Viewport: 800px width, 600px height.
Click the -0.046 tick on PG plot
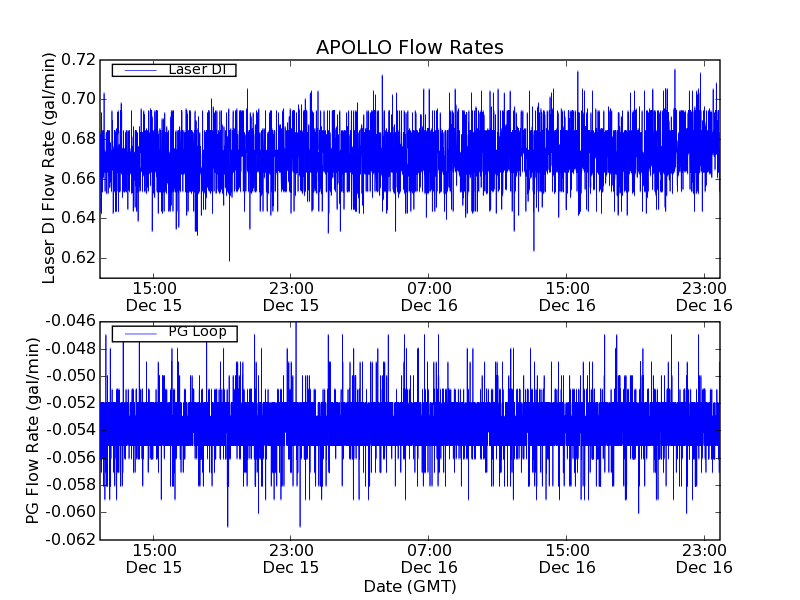(70, 321)
